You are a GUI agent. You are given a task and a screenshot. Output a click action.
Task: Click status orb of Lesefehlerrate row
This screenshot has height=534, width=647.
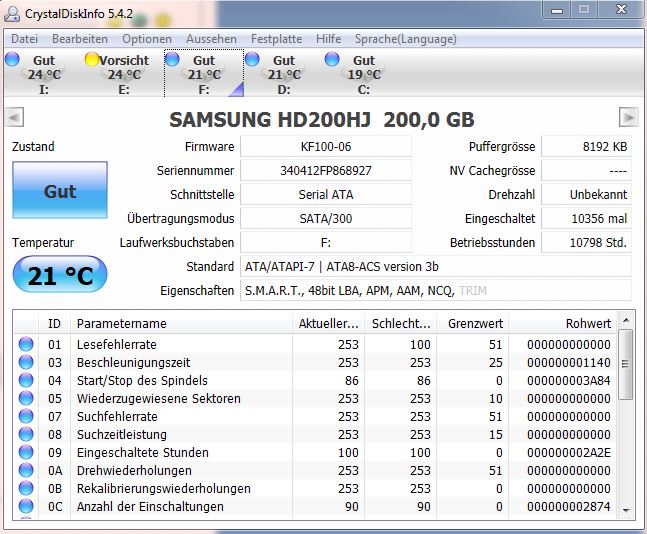click(26, 344)
